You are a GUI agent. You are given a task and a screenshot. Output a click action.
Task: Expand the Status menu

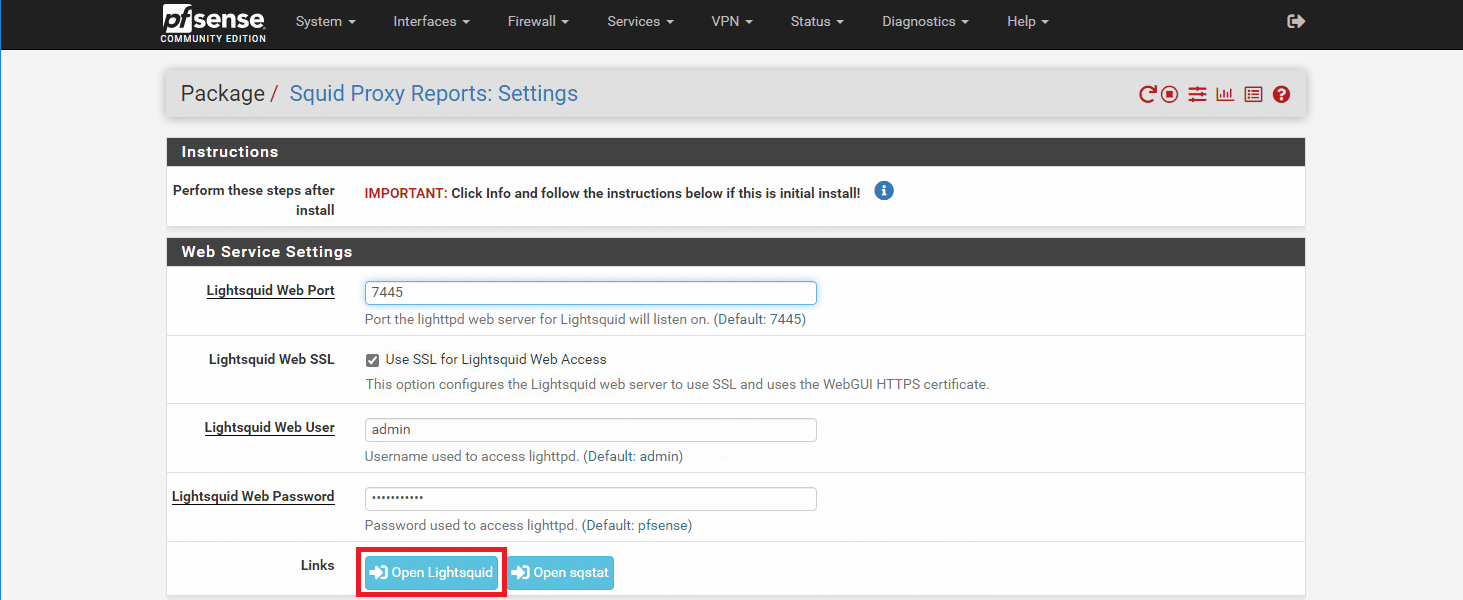coord(817,21)
